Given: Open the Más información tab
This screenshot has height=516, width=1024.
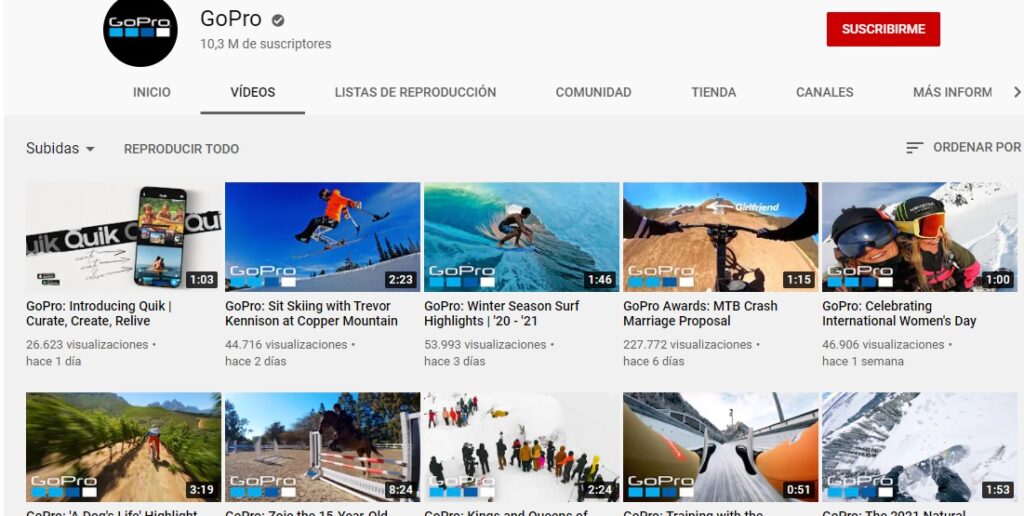Looking at the screenshot, I should point(952,92).
